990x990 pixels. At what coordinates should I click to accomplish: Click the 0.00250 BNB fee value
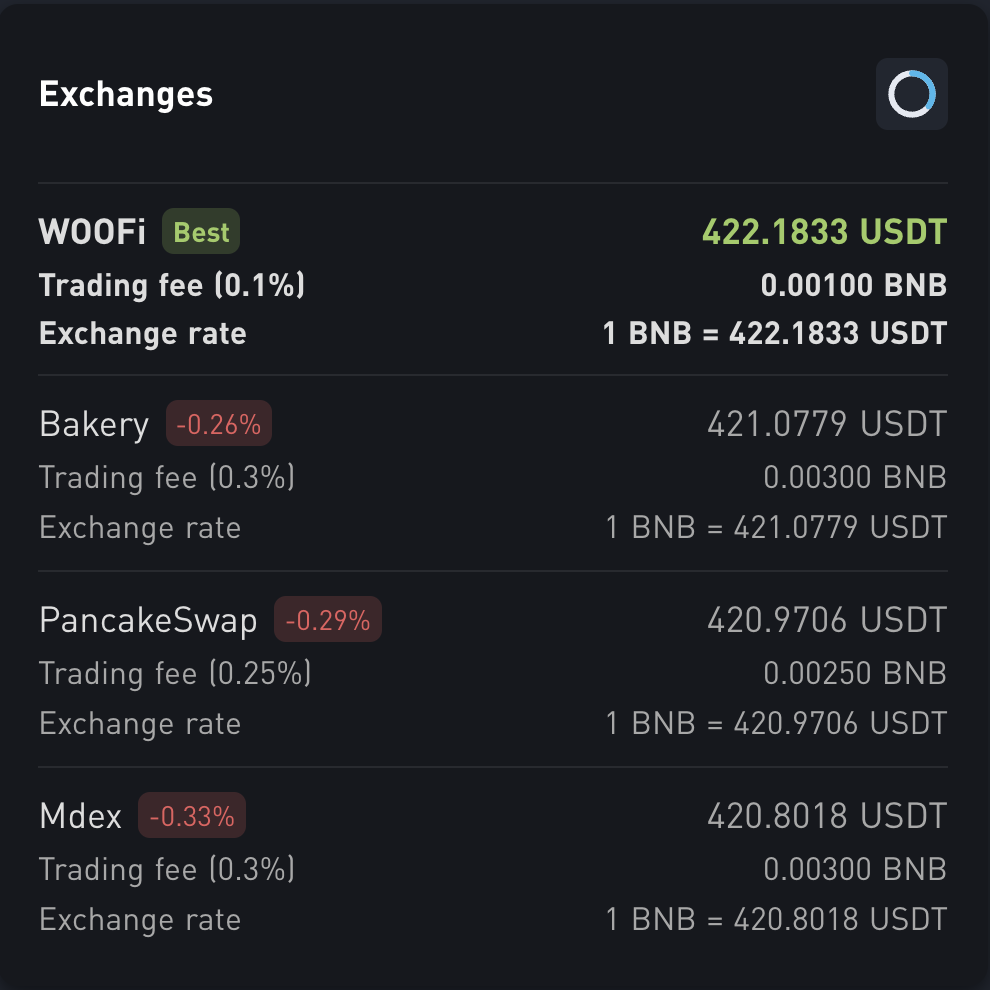coord(855,673)
